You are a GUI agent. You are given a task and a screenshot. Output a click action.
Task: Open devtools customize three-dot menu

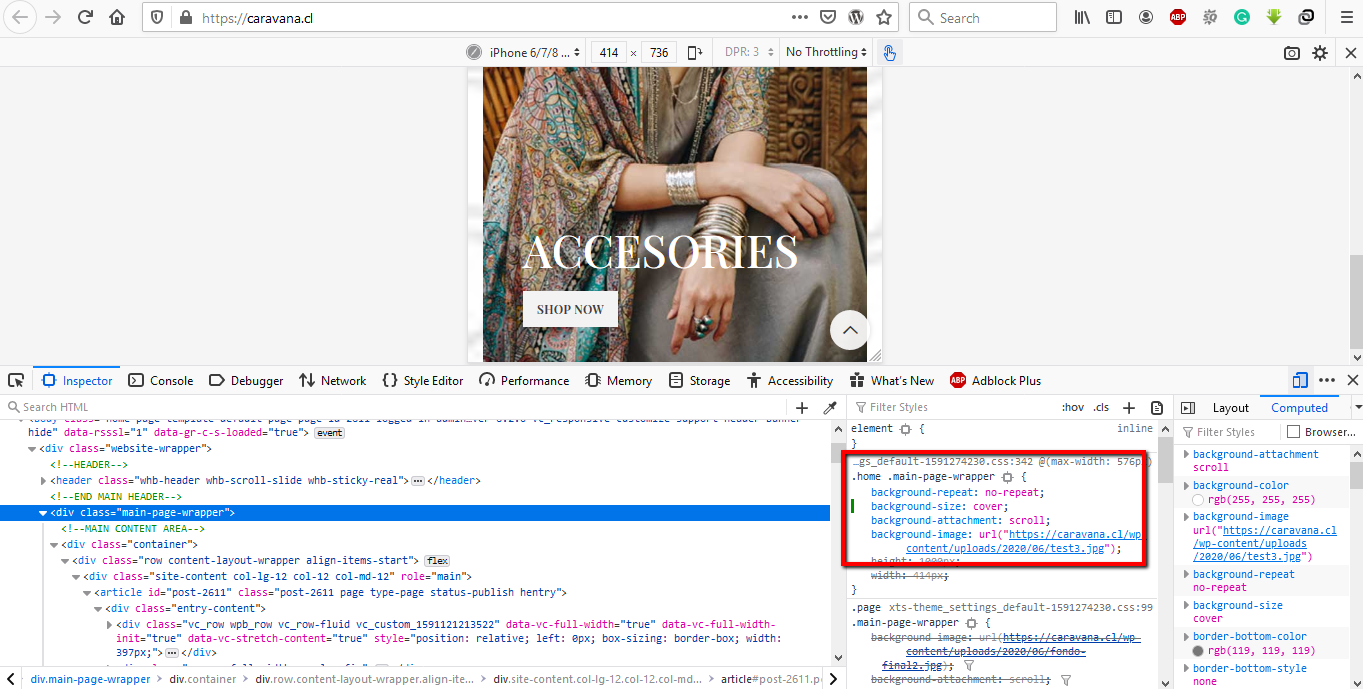1327,380
